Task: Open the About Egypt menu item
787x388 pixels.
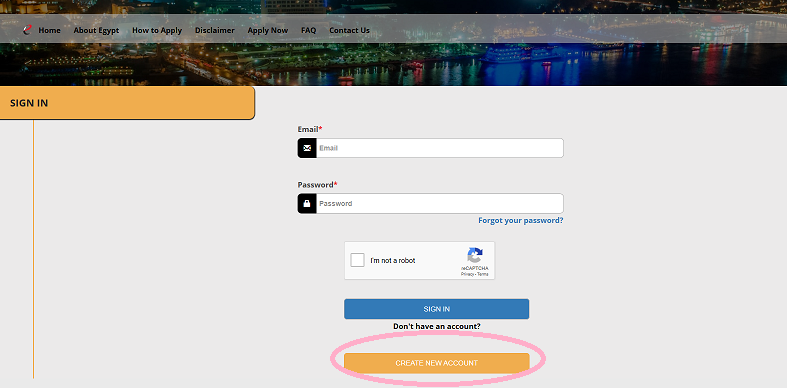Action: 96,30
